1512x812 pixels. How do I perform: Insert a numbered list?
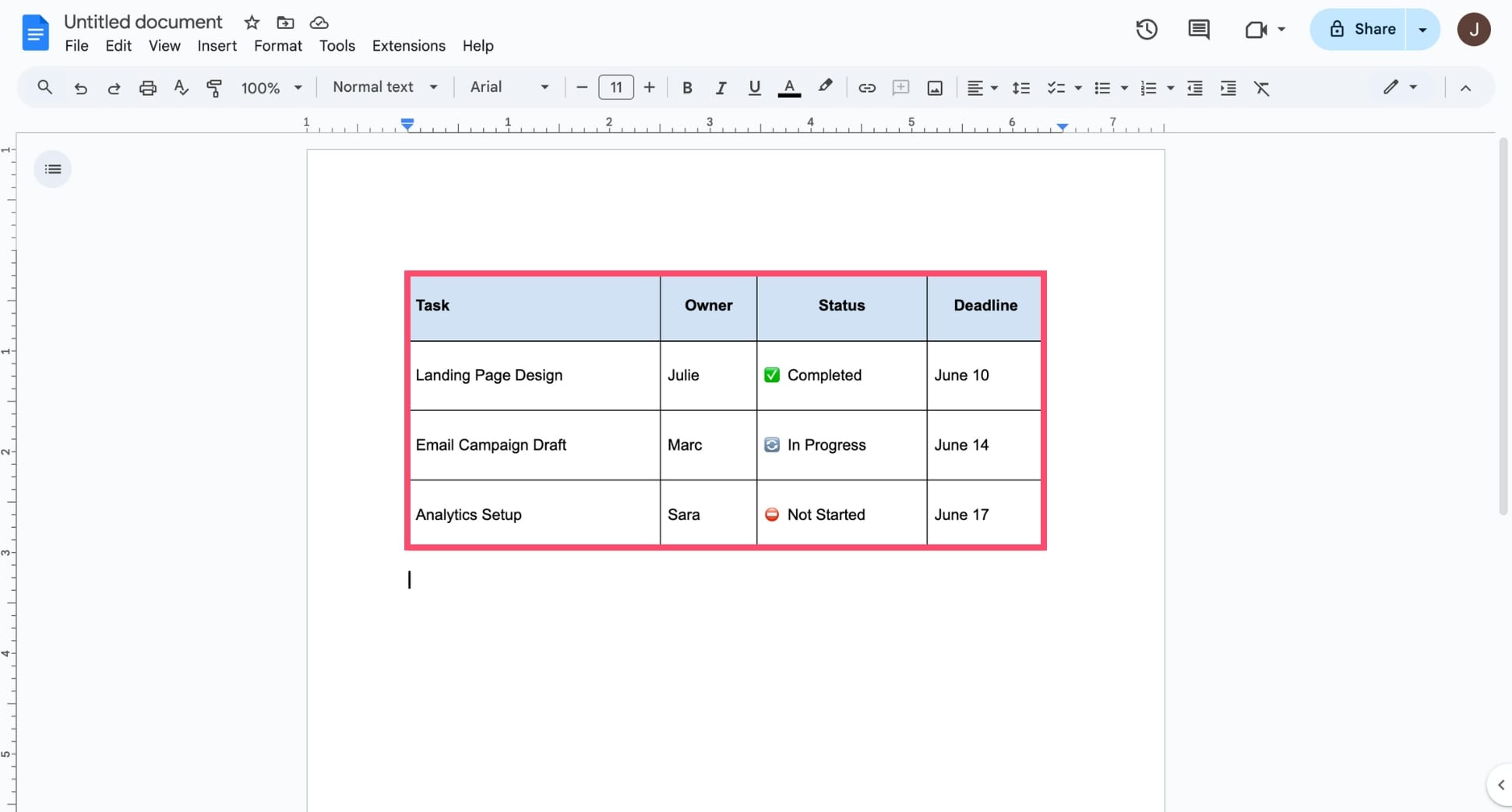point(1147,88)
